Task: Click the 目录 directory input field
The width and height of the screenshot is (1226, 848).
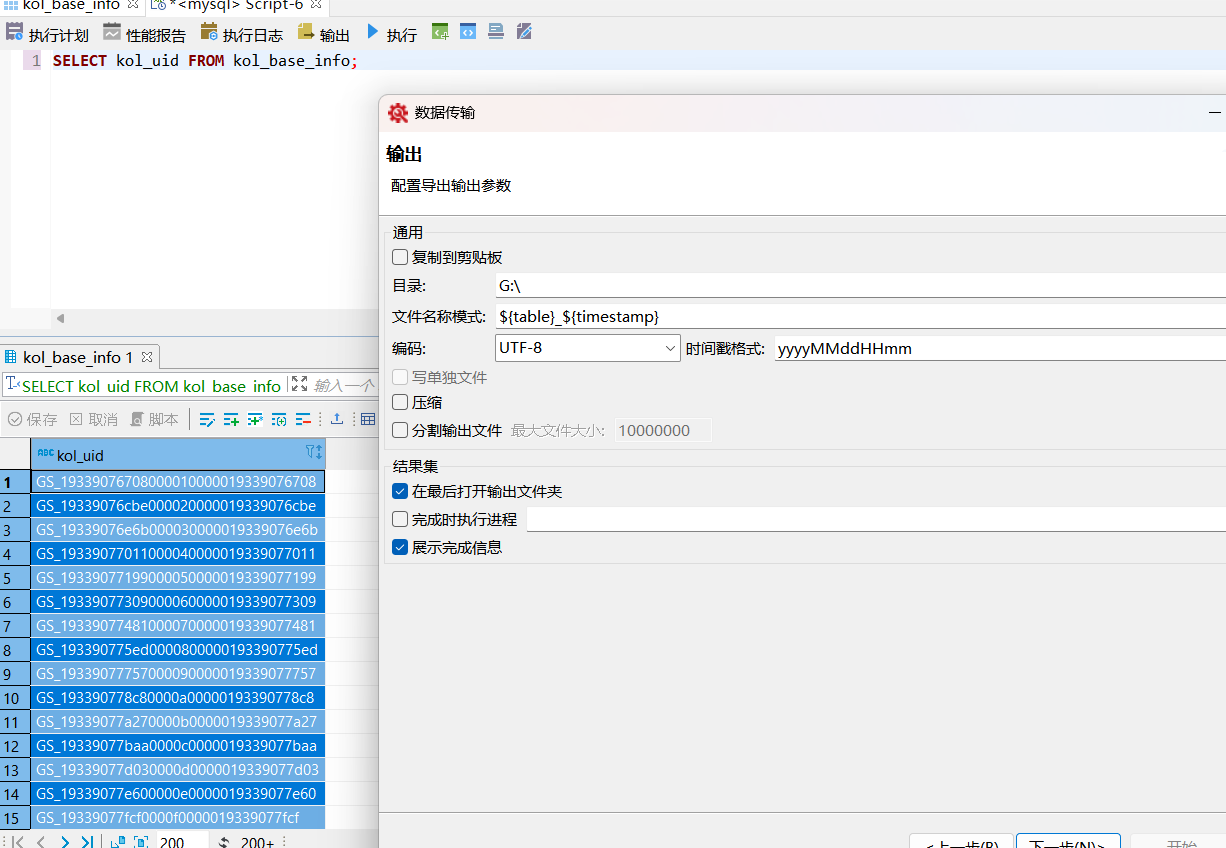Action: click(860, 286)
